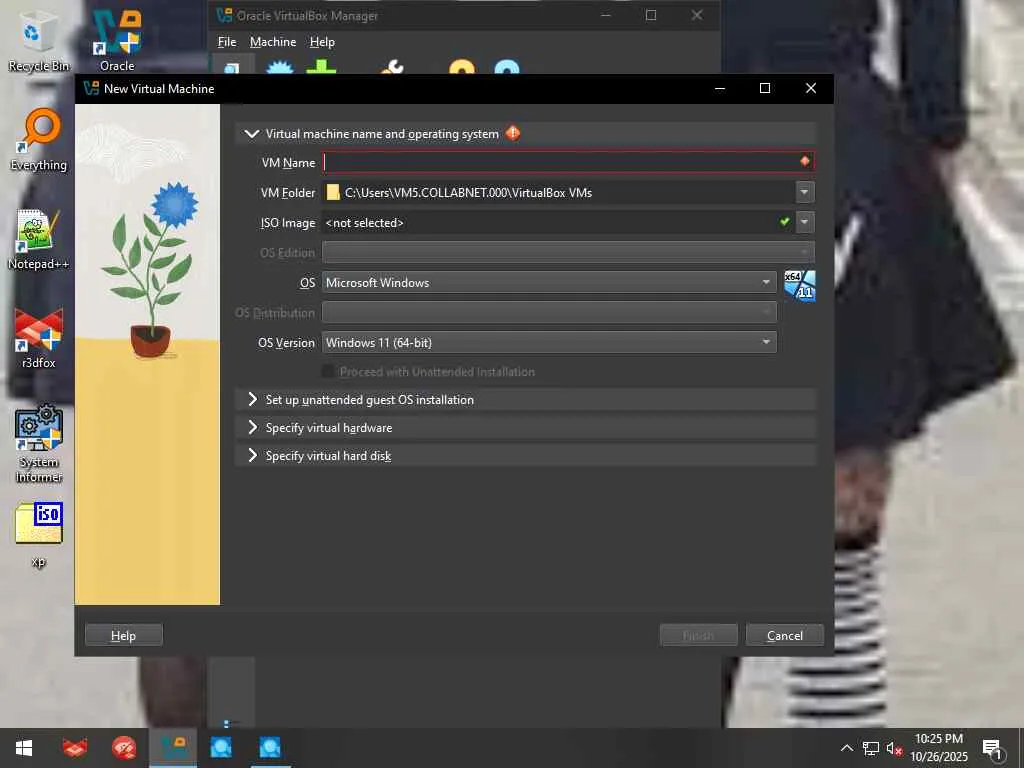1024x768 pixels.
Task: Click the muted volume tray icon
Action: 894,748
